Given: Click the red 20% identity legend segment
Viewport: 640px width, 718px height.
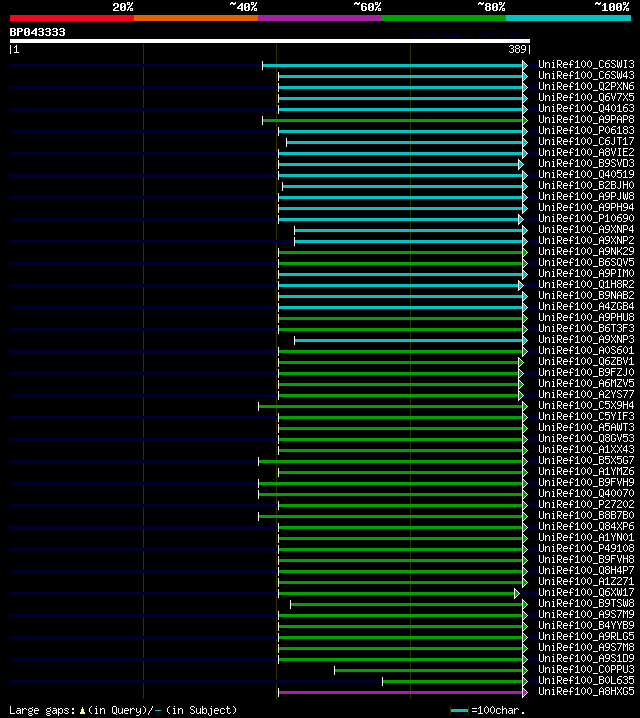Looking at the screenshot, I should click(72, 18).
